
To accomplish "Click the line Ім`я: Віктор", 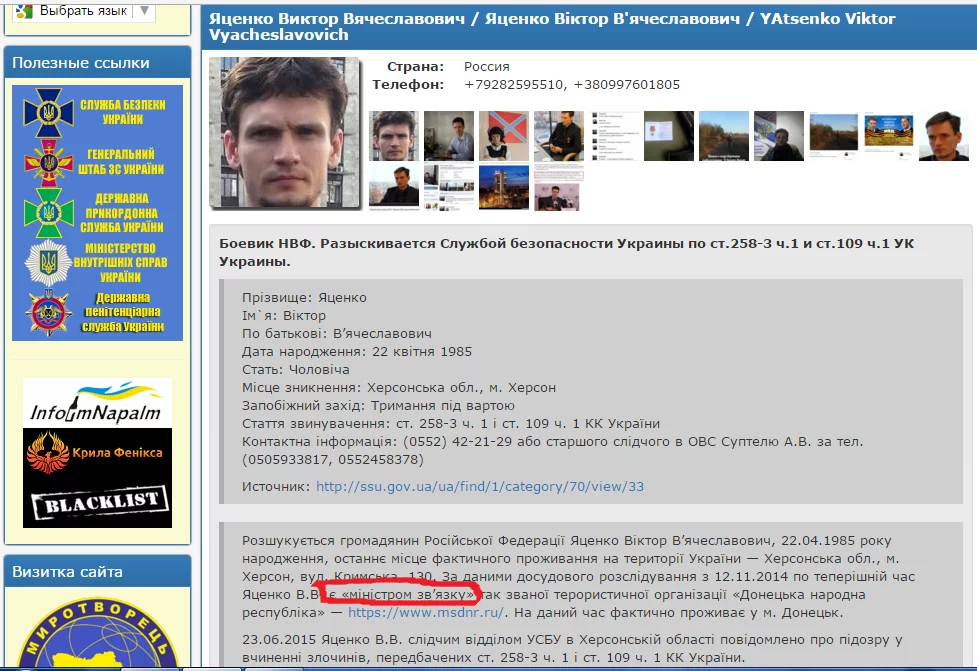I will tap(284, 316).
